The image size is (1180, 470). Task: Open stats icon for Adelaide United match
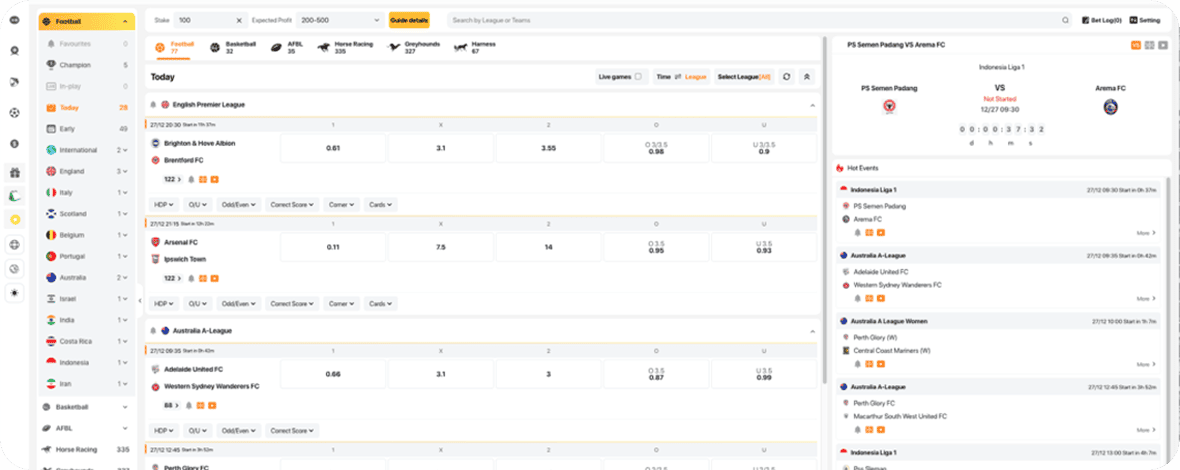click(x=201, y=405)
